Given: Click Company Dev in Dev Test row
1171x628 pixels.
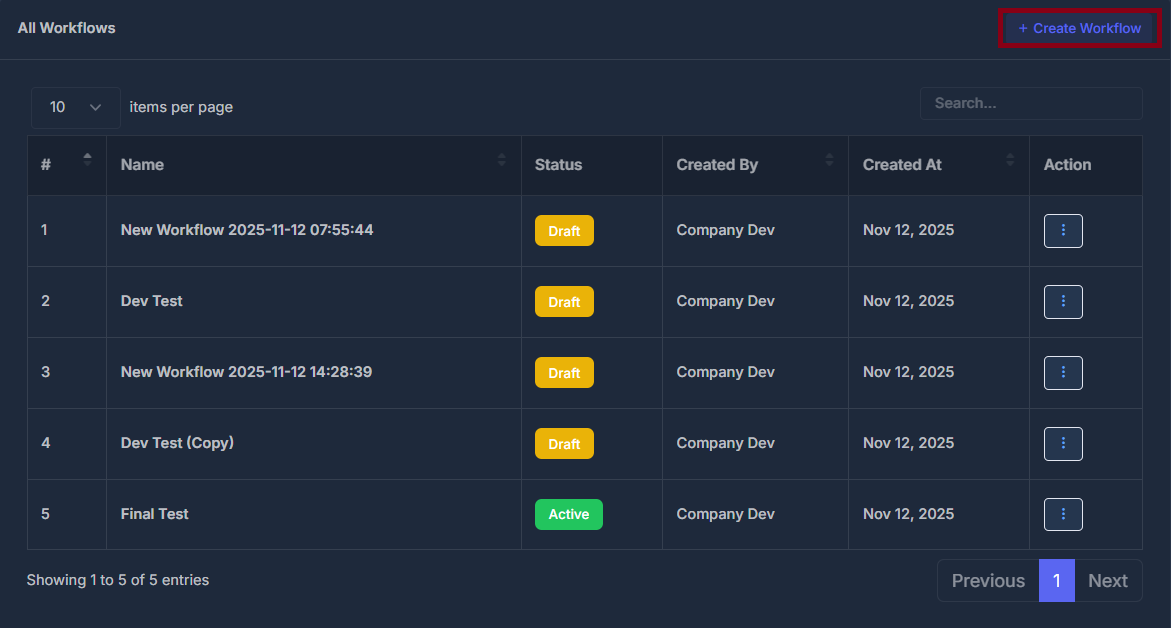Looking at the screenshot, I should click(725, 301).
